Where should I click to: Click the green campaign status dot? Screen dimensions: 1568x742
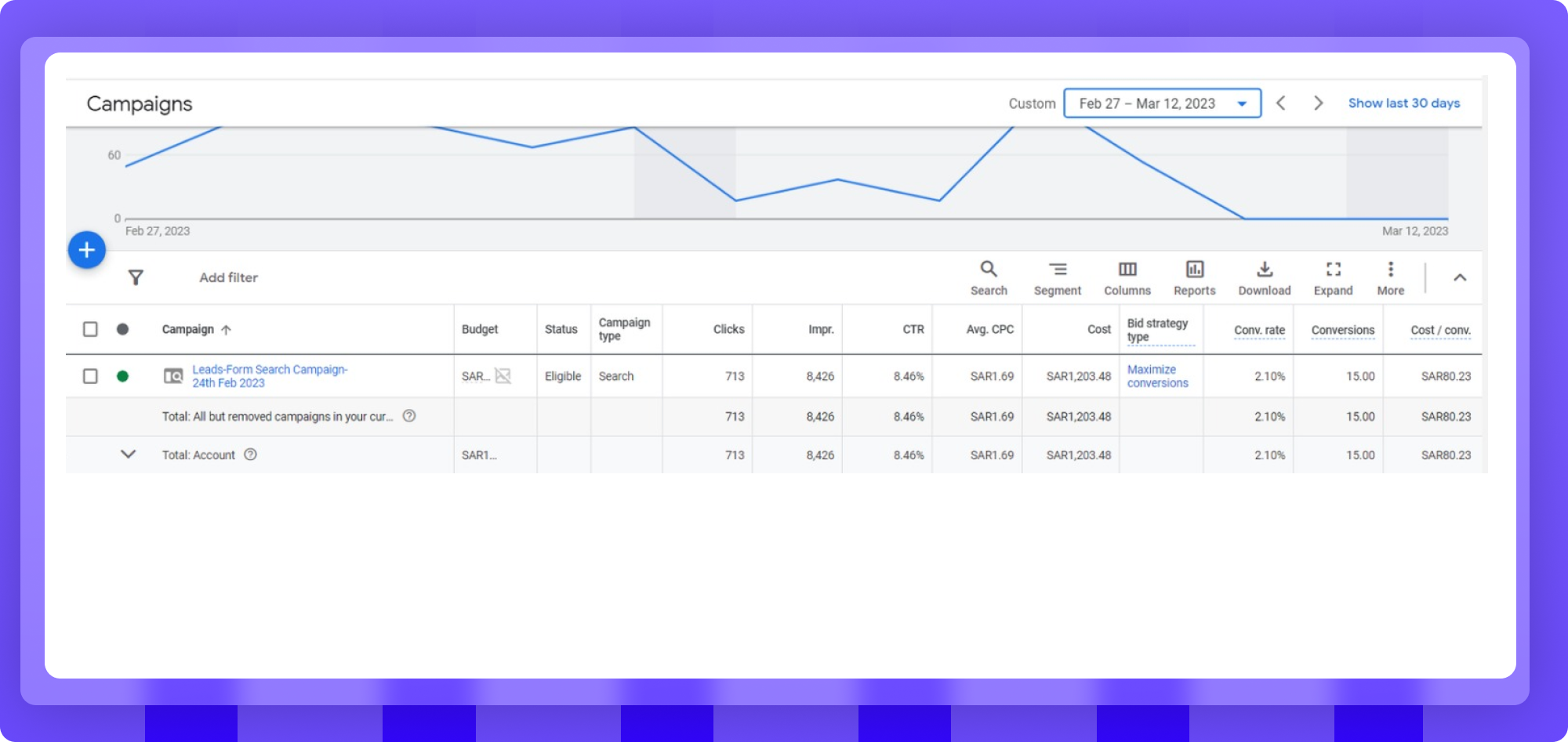click(122, 376)
